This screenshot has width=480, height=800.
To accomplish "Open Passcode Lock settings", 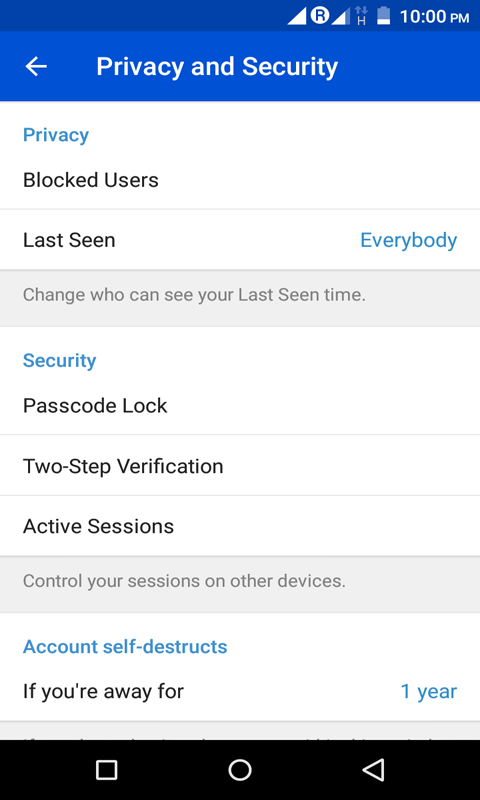I will [x=240, y=406].
